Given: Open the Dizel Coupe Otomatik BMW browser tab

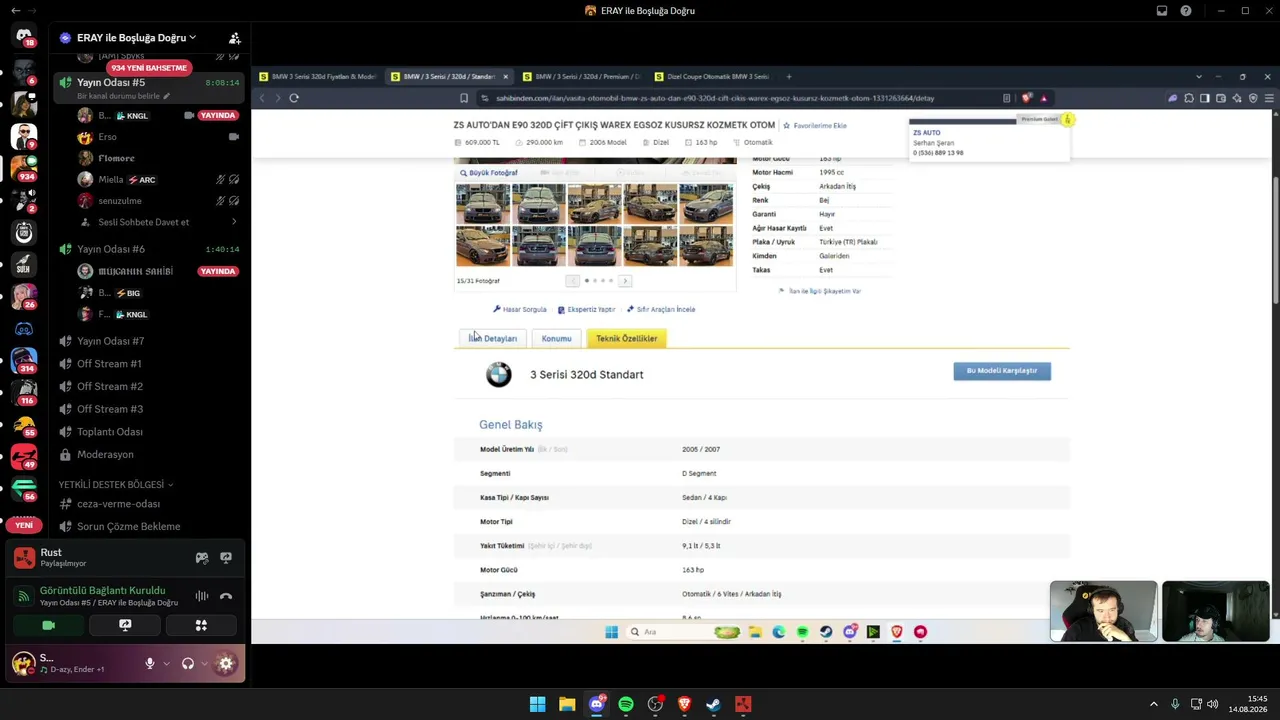Looking at the screenshot, I should pyautogui.click(x=713, y=77).
